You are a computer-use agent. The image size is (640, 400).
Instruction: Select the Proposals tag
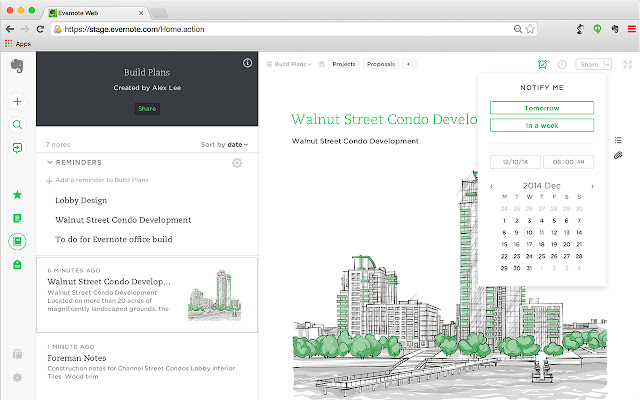point(380,64)
